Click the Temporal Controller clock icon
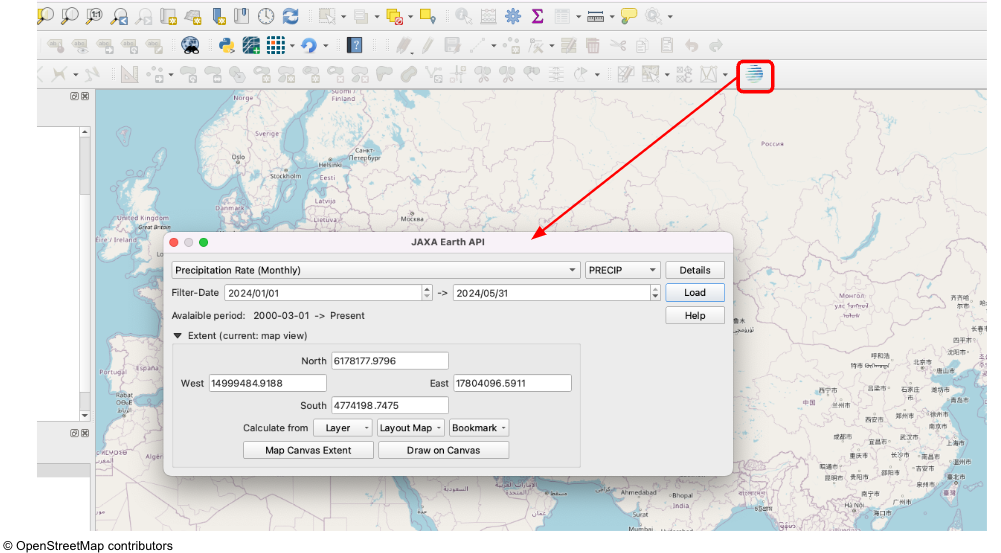Viewport: 1001px width, 553px height. point(266,16)
